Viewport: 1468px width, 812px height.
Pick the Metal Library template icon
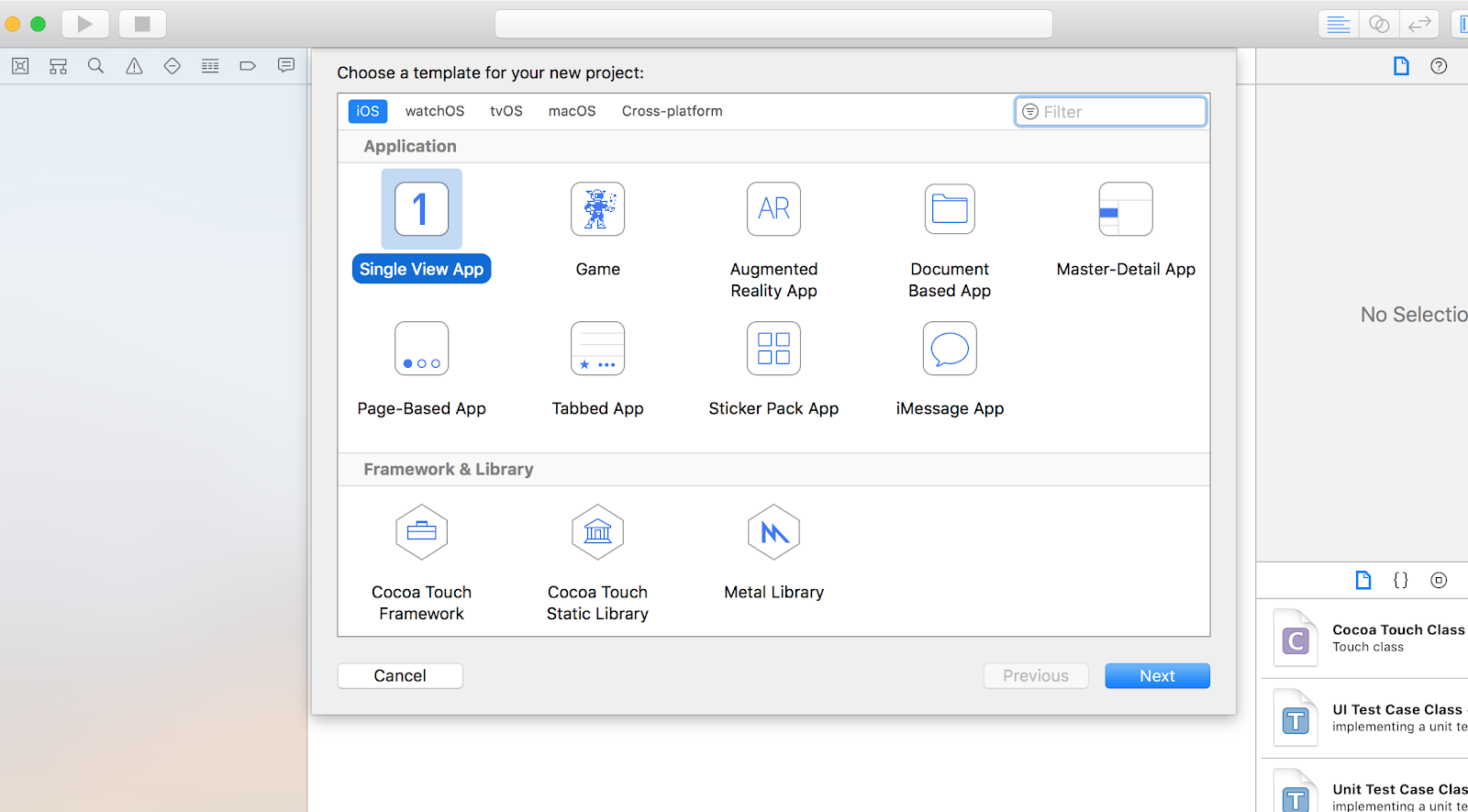(774, 532)
